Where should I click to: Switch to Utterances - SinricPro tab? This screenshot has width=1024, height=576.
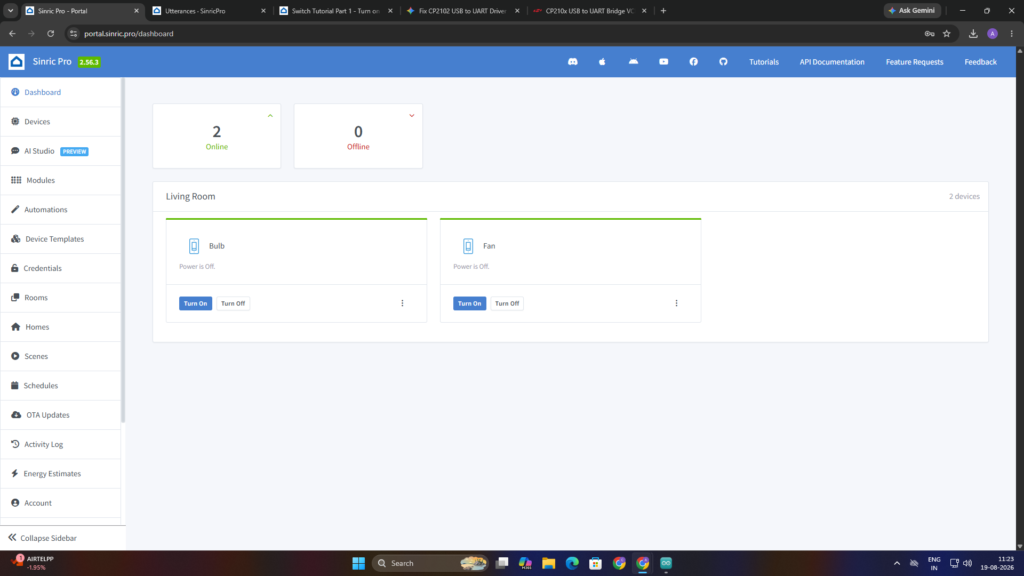[x=208, y=11]
